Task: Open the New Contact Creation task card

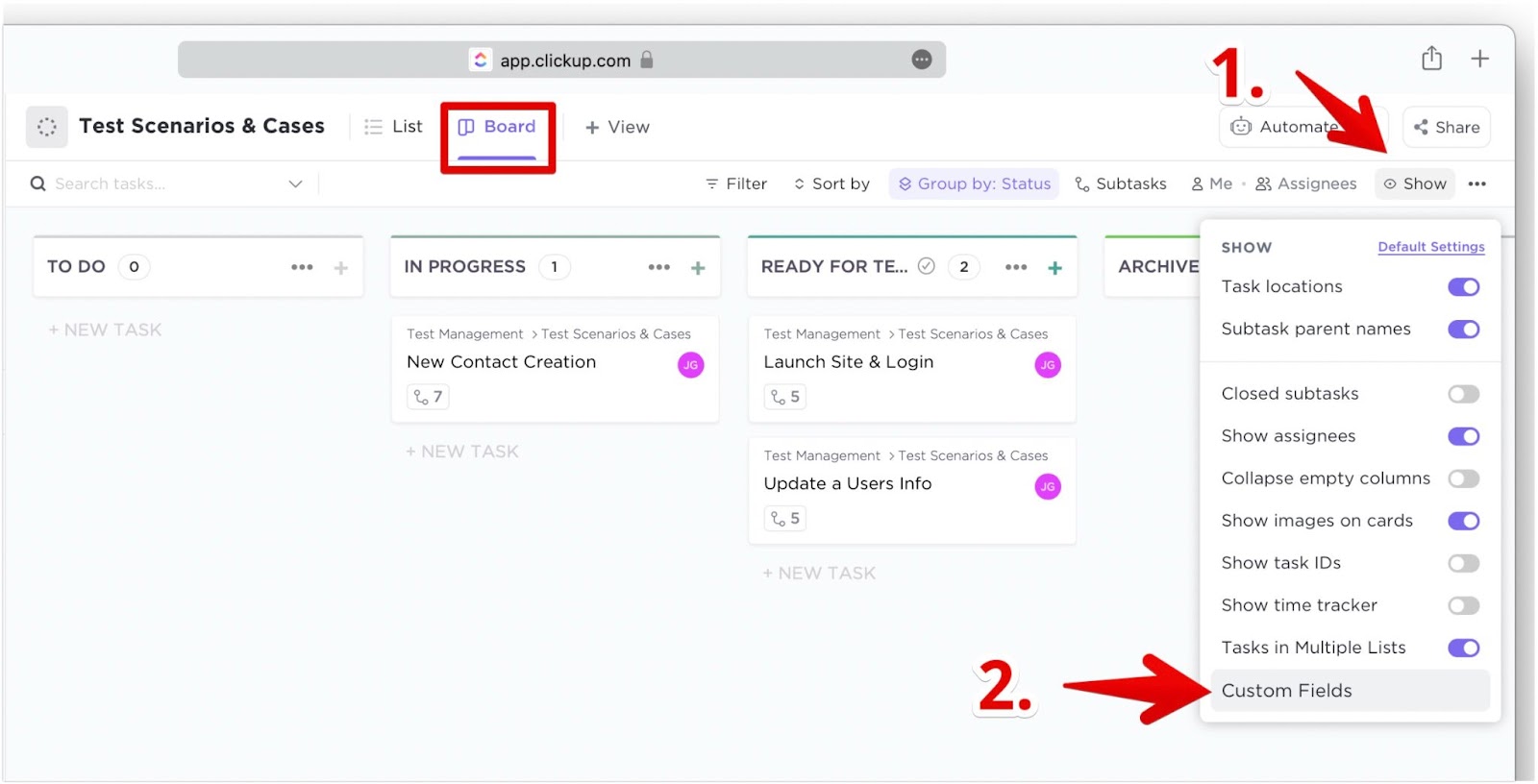Action: 555,369
